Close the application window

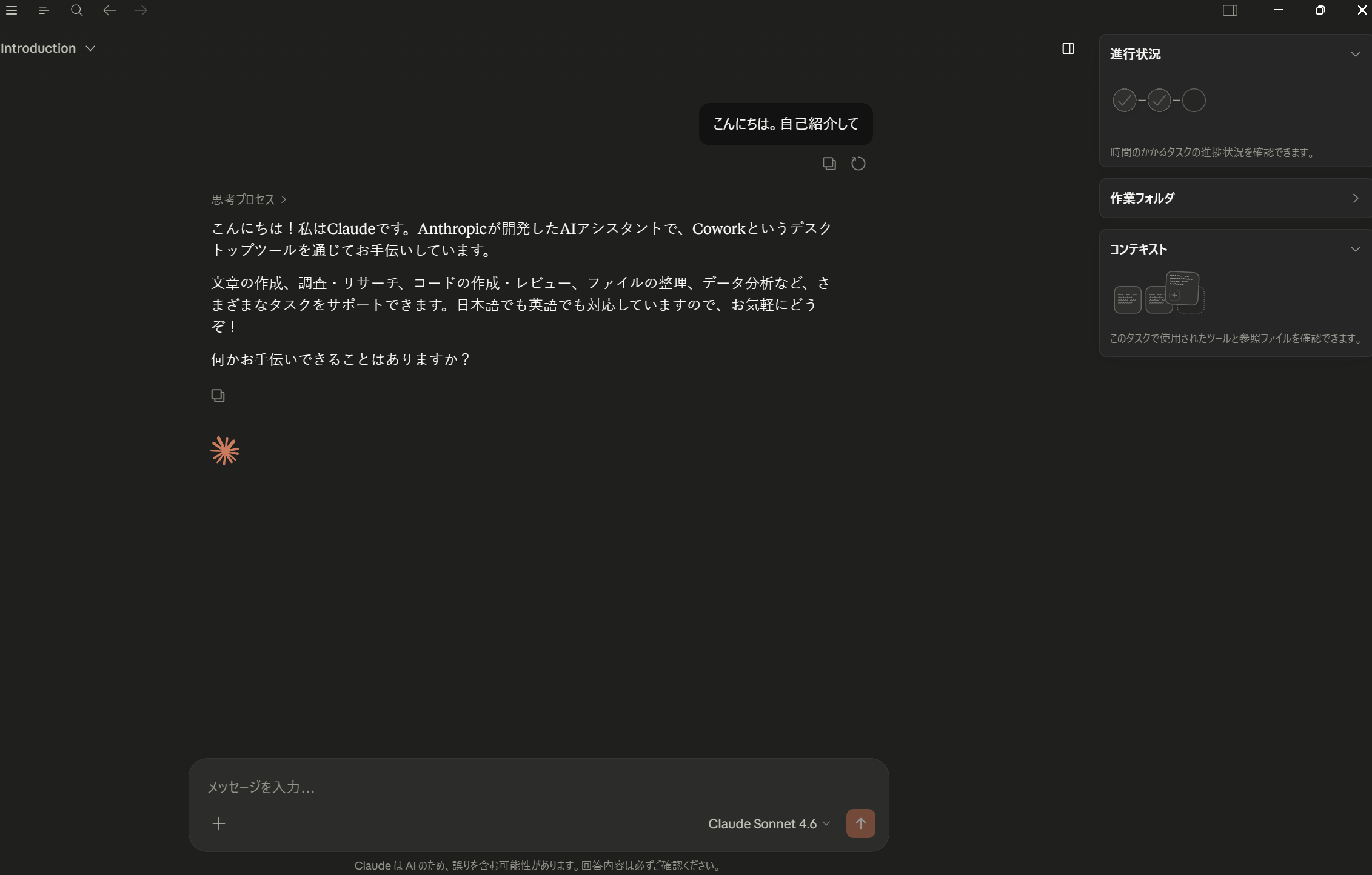coord(1362,10)
